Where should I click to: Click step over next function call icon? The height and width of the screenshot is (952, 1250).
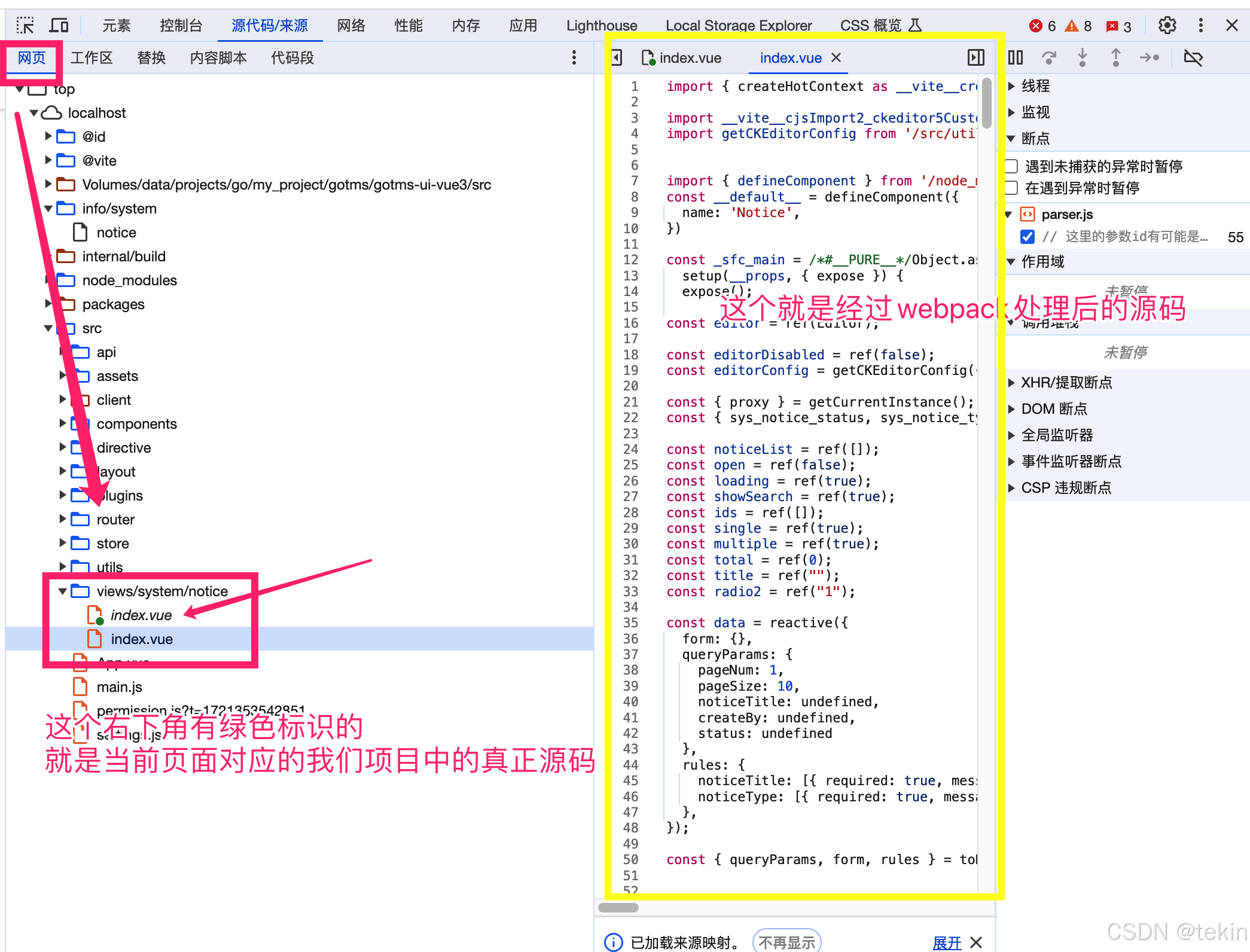[x=1049, y=57]
